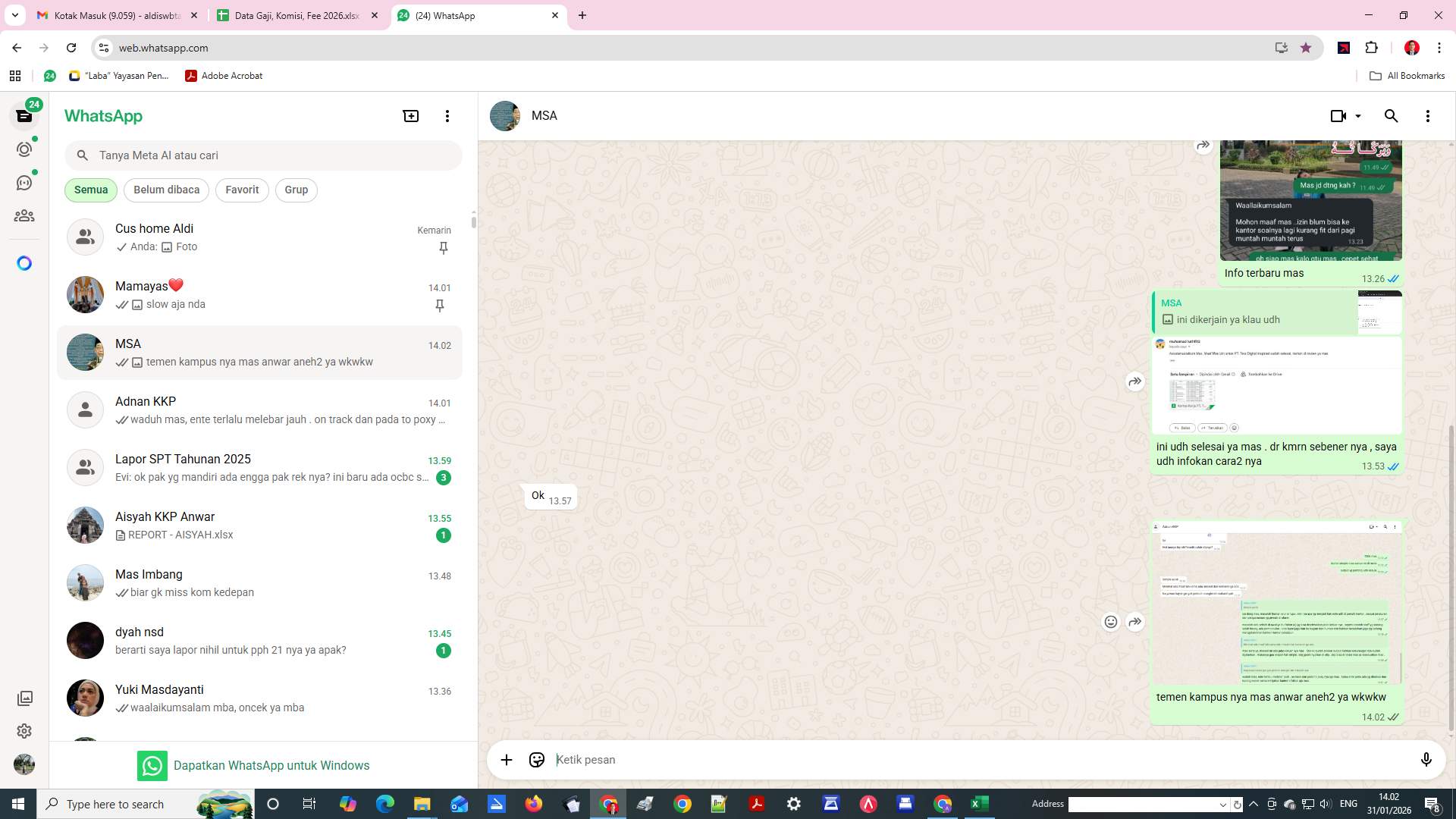This screenshot has width=1456, height=819.
Task: Open a new chat with the compose icon
Action: tap(410, 115)
